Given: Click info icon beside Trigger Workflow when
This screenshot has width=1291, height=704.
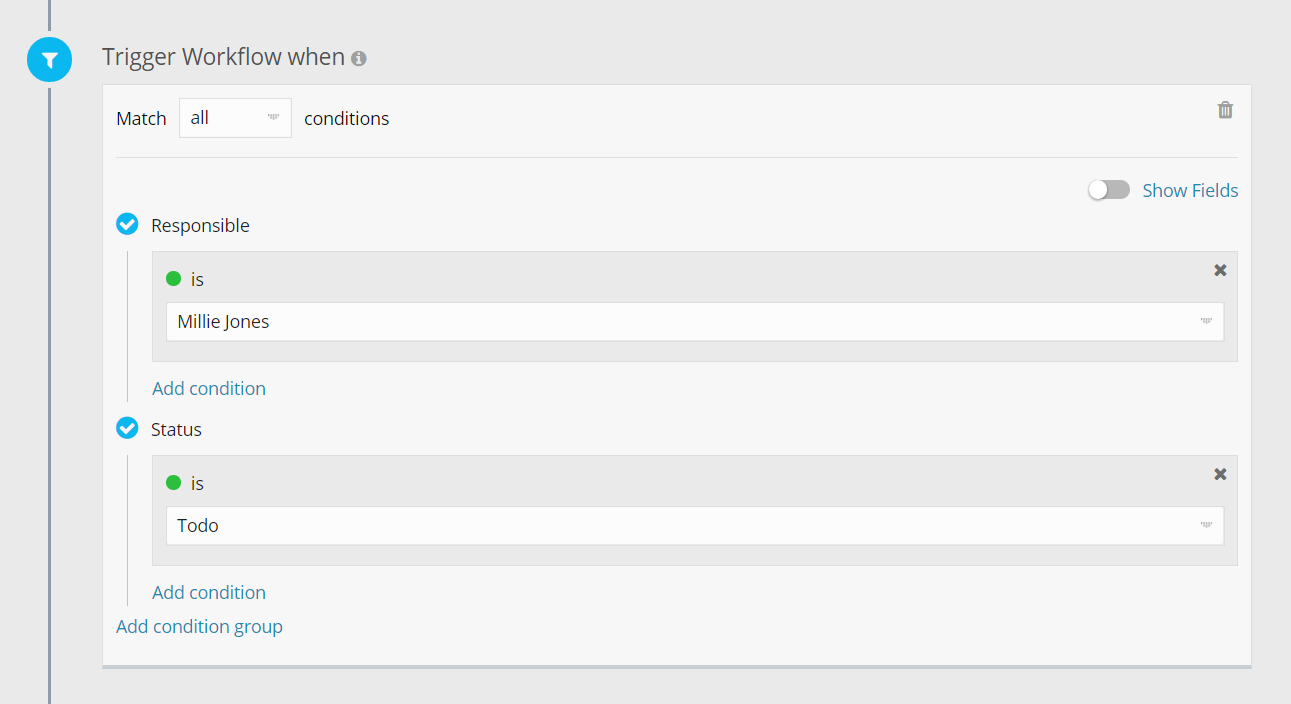Looking at the screenshot, I should (x=359, y=58).
